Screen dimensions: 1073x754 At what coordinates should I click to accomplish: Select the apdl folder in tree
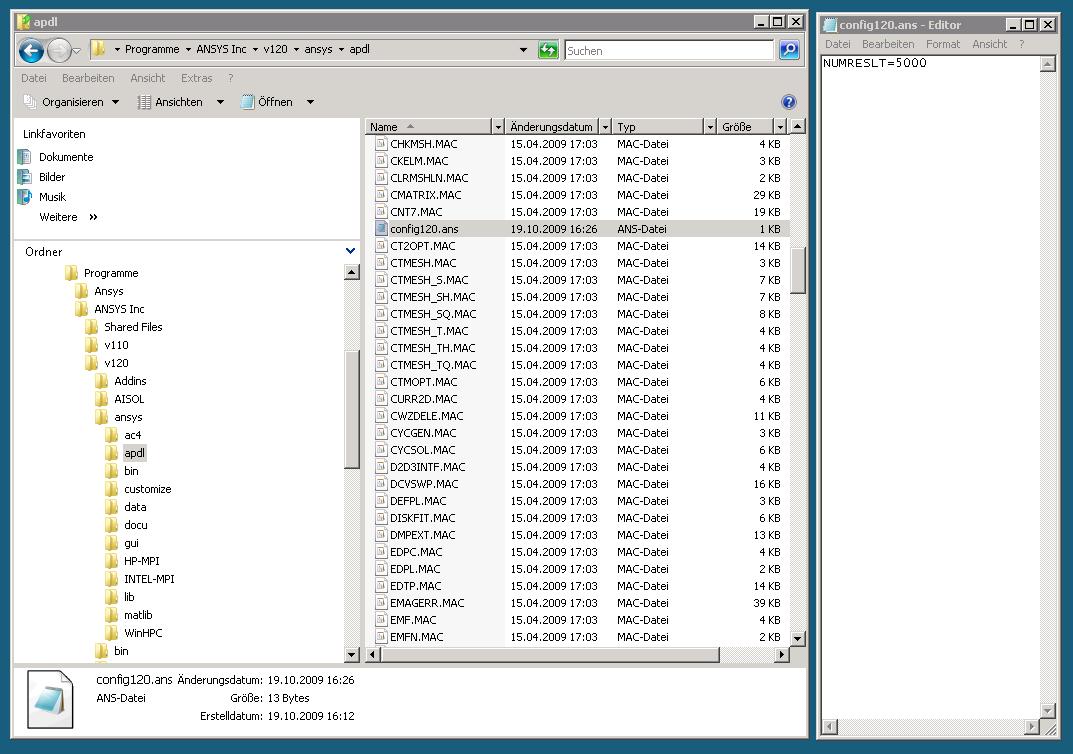click(x=134, y=453)
